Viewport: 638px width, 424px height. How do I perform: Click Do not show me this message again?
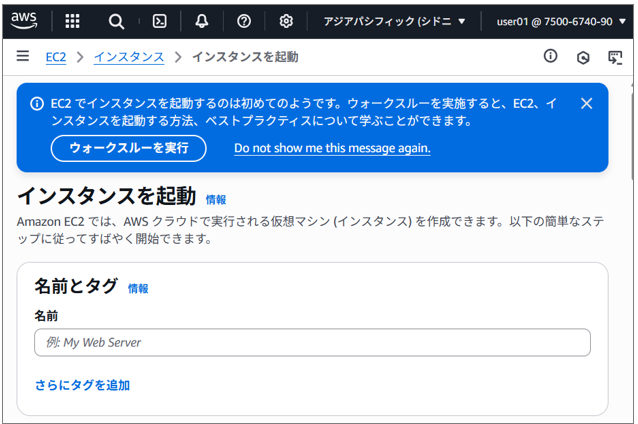(332, 148)
